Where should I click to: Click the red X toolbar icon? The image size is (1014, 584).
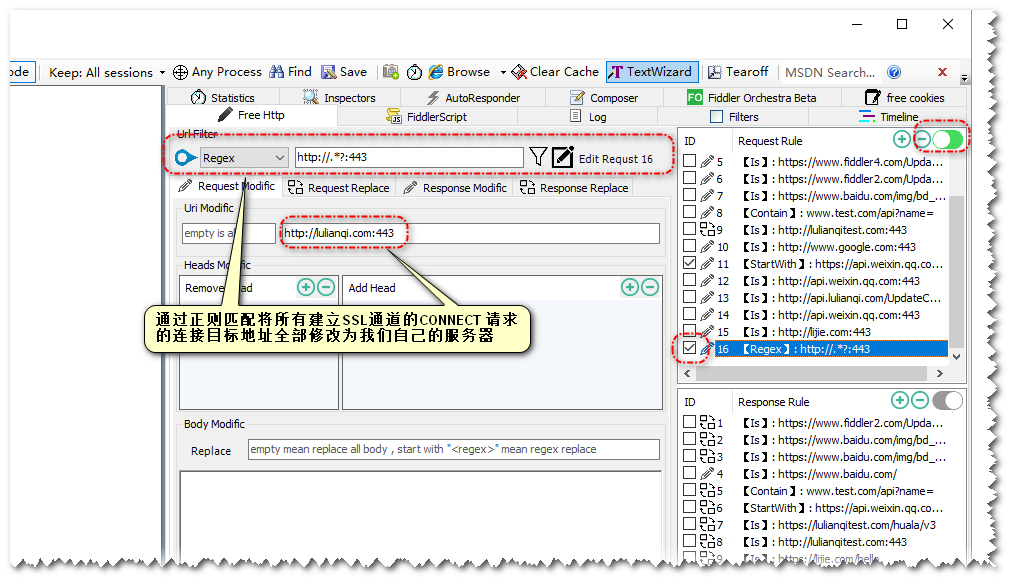[x=942, y=72]
